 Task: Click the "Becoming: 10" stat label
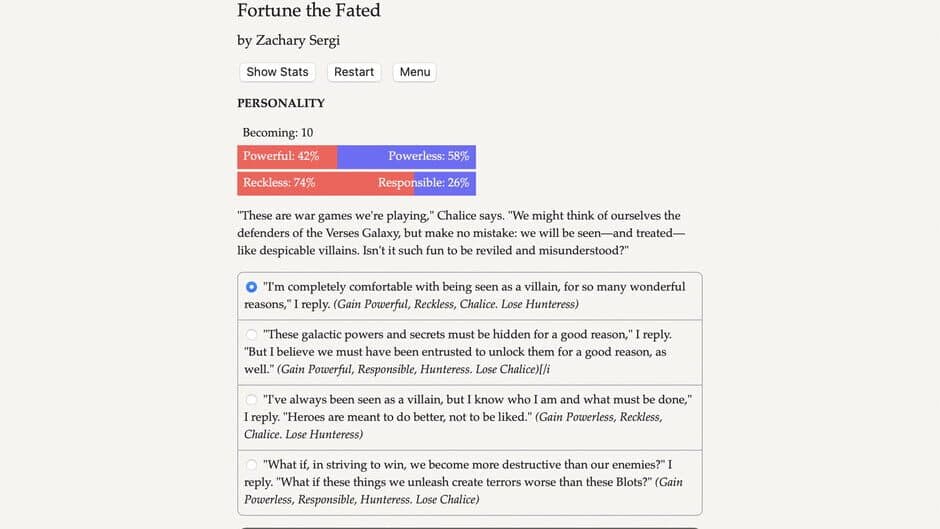278,132
